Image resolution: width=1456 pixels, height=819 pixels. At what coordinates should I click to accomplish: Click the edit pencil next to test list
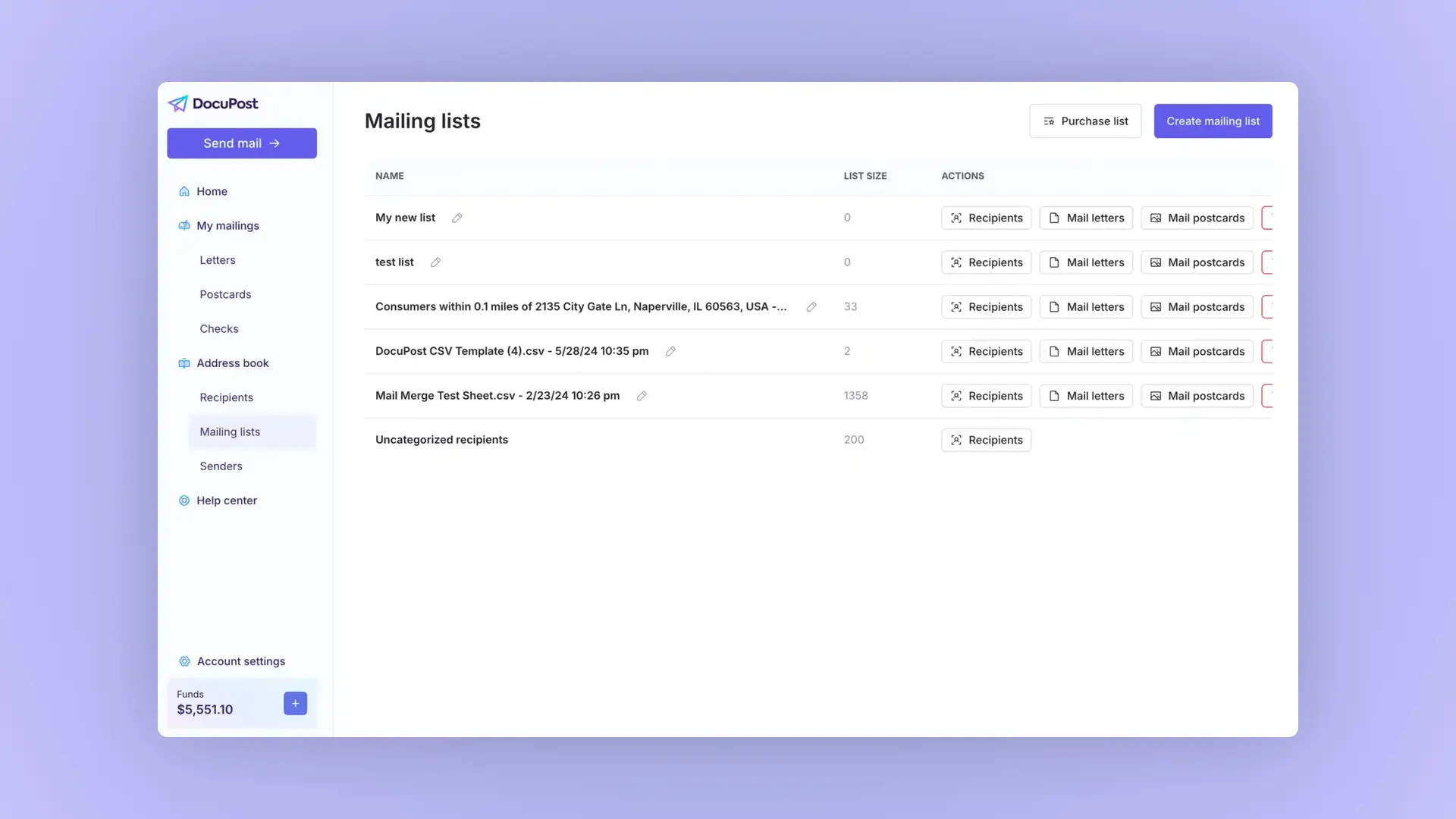point(435,262)
